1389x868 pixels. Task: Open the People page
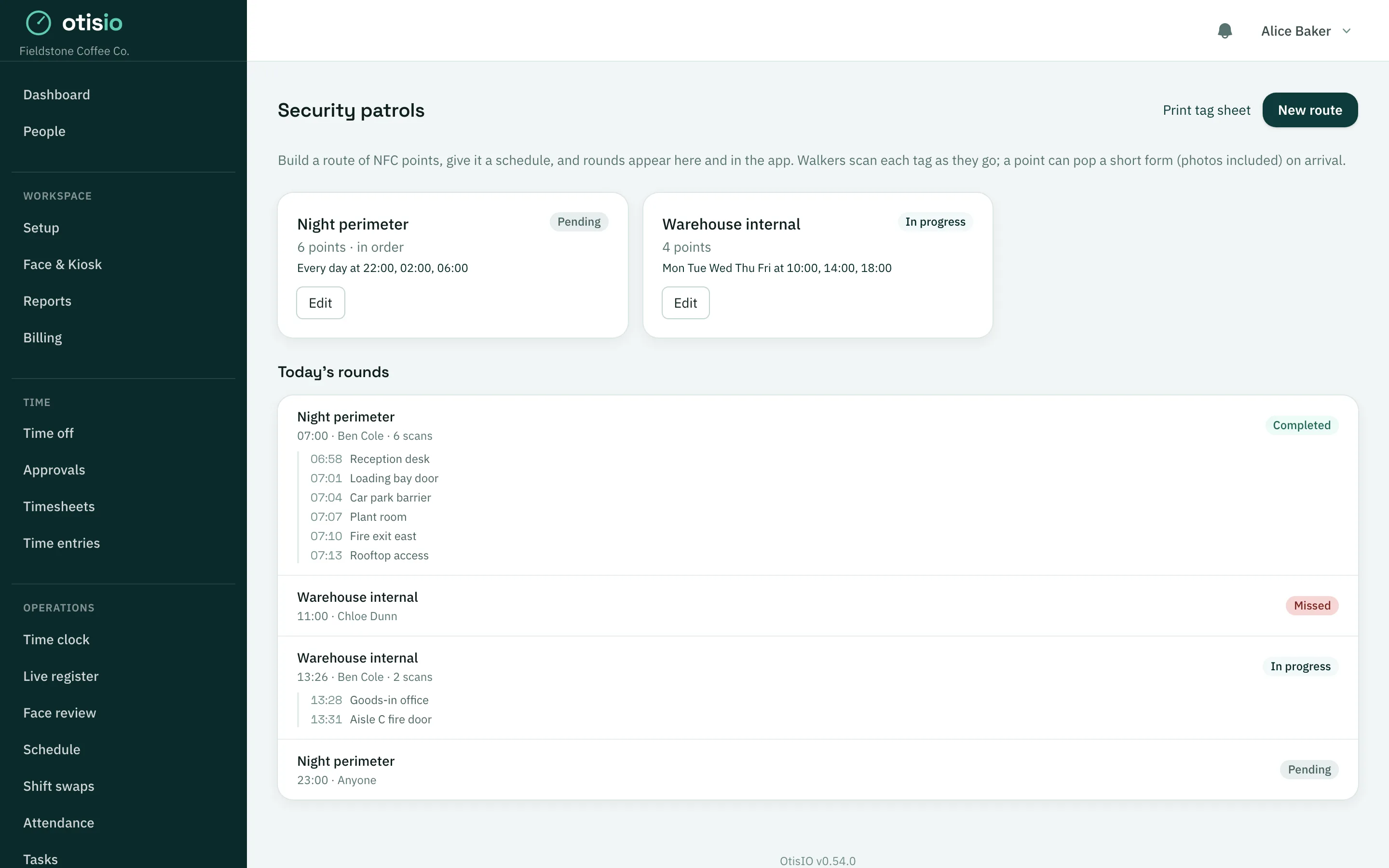pos(44,132)
